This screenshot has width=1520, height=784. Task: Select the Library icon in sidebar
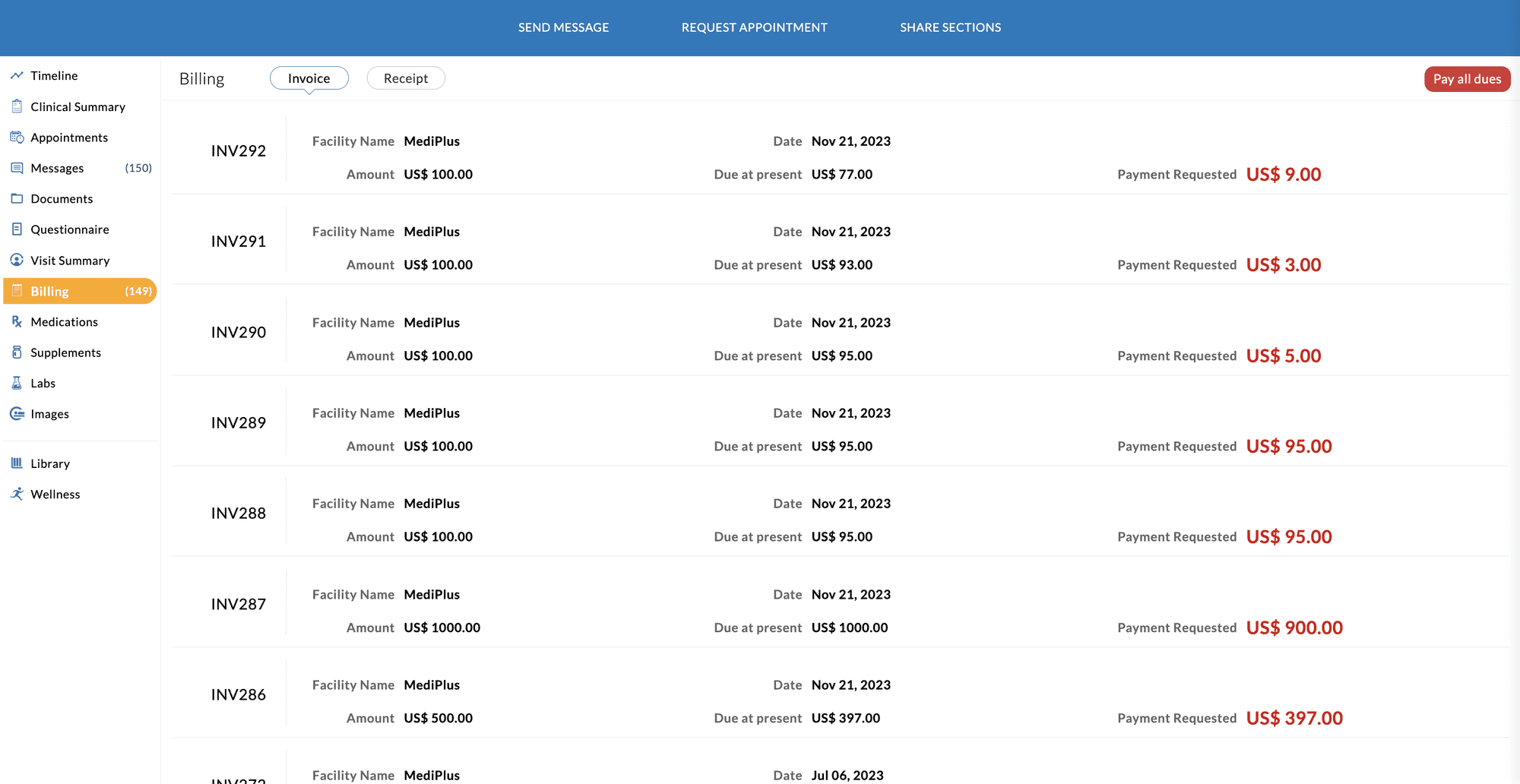[x=17, y=463]
